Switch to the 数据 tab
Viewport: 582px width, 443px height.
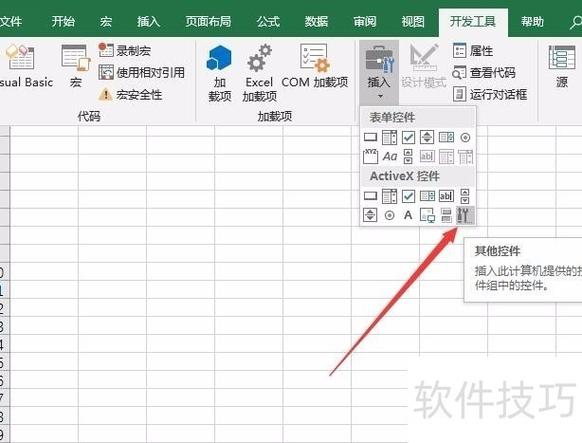point(317,22)
